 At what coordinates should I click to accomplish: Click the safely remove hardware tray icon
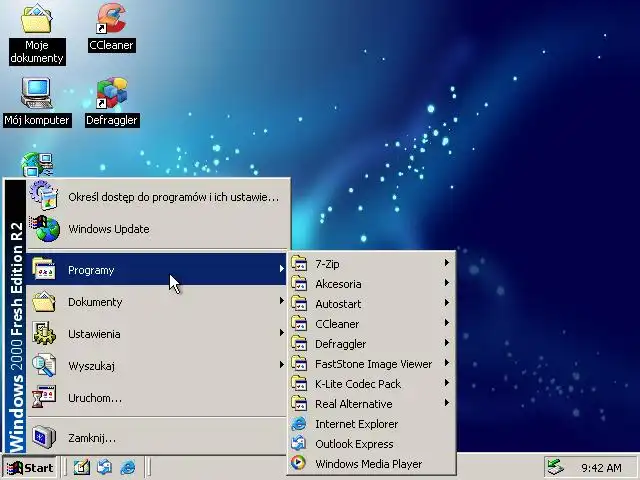point(555,467)
